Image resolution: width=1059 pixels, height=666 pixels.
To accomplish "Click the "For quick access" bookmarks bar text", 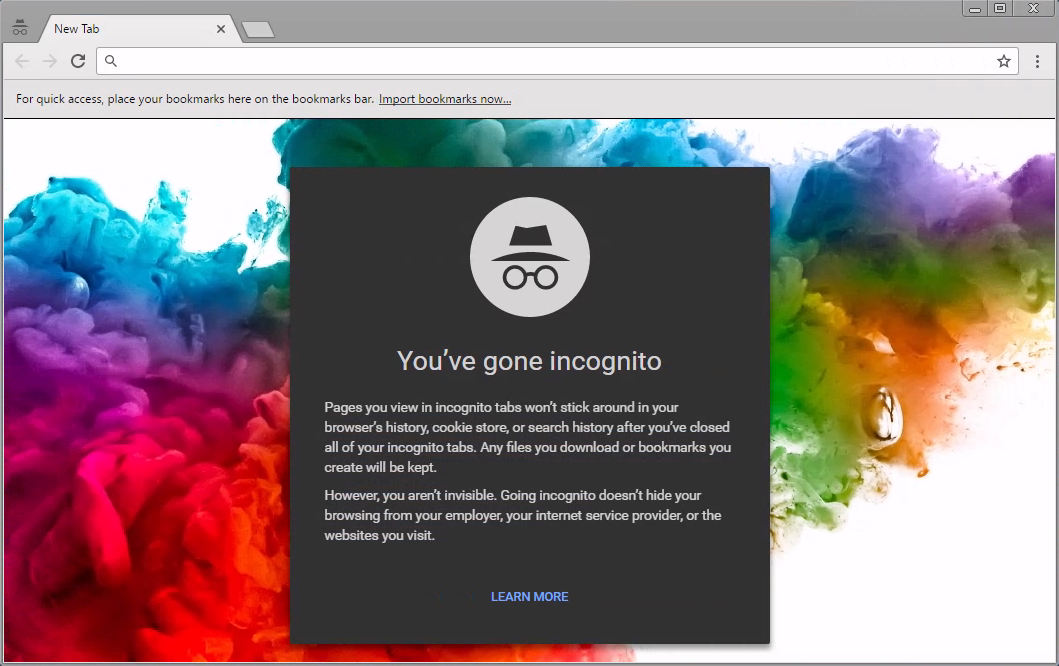I will (x=195, y=99).
